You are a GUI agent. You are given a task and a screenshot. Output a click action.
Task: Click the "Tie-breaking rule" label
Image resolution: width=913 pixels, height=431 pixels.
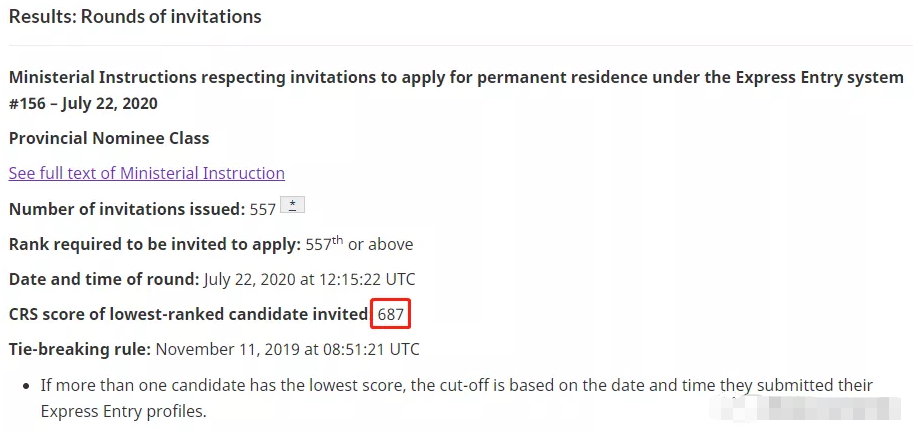(79, 349)
